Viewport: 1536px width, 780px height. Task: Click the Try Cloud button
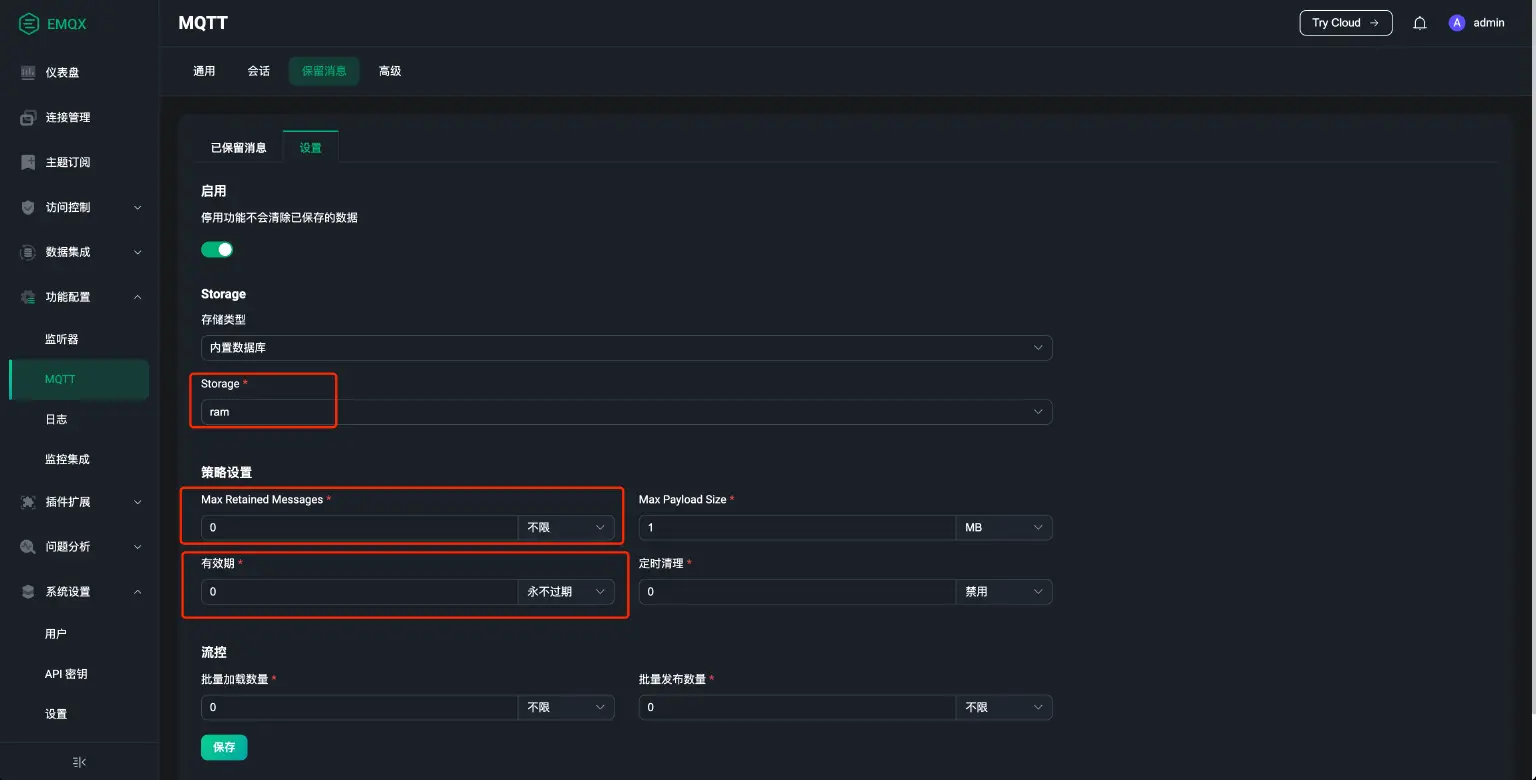[1345, 22]
